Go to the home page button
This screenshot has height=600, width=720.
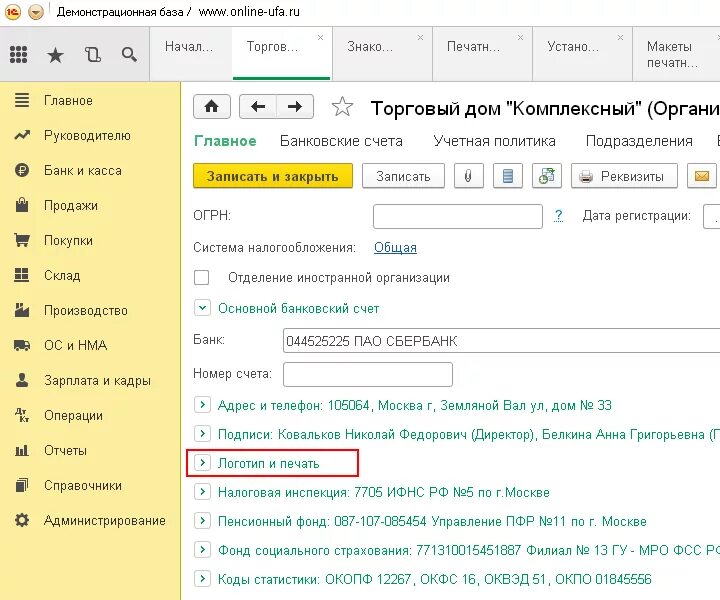point(212,107)
